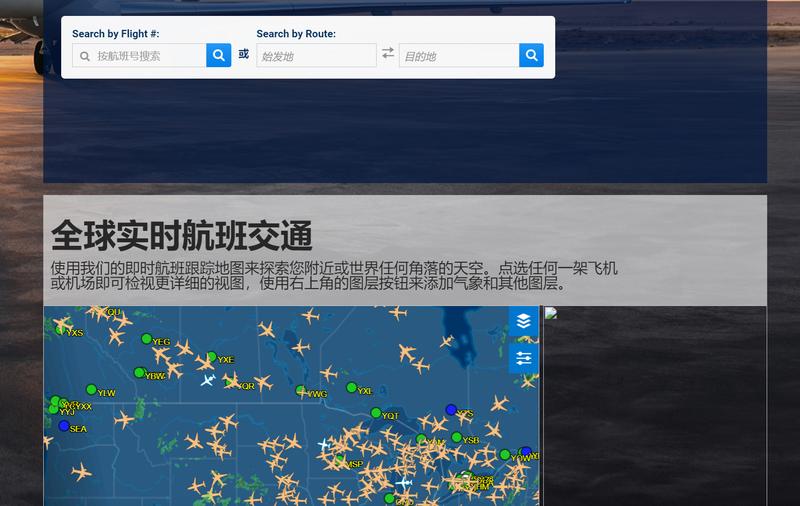800x506 pixels.
Task: Select the YEG airport marker on map
Action: [x=146, y=339]
